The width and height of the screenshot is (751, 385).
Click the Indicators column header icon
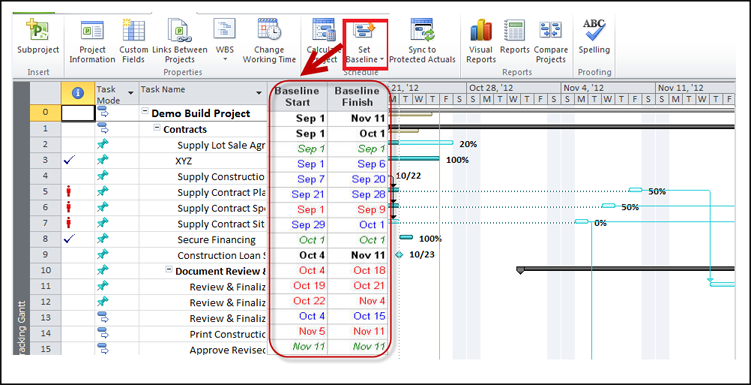(78, 94)
